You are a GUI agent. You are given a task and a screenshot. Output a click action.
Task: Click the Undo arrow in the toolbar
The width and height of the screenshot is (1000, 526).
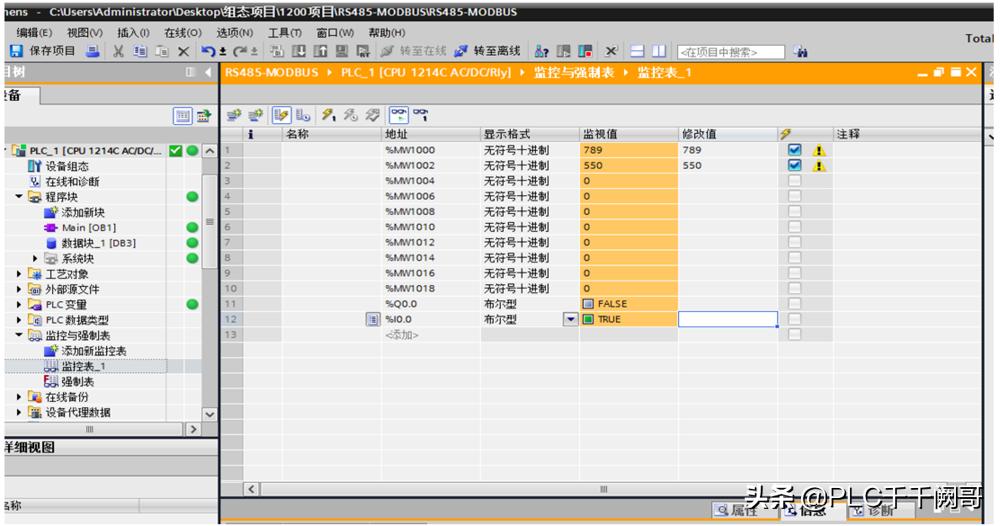pyautogui.click(x=207, y=51)
